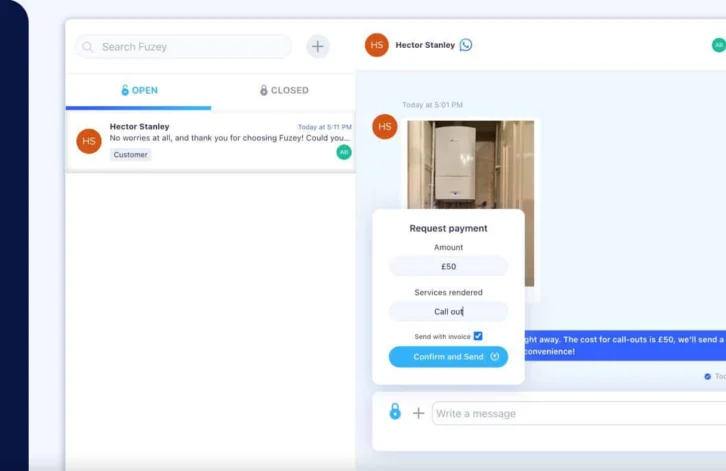
Task: Switch to the CLOSED conversations tab
Action: click(x=284, y=90)
